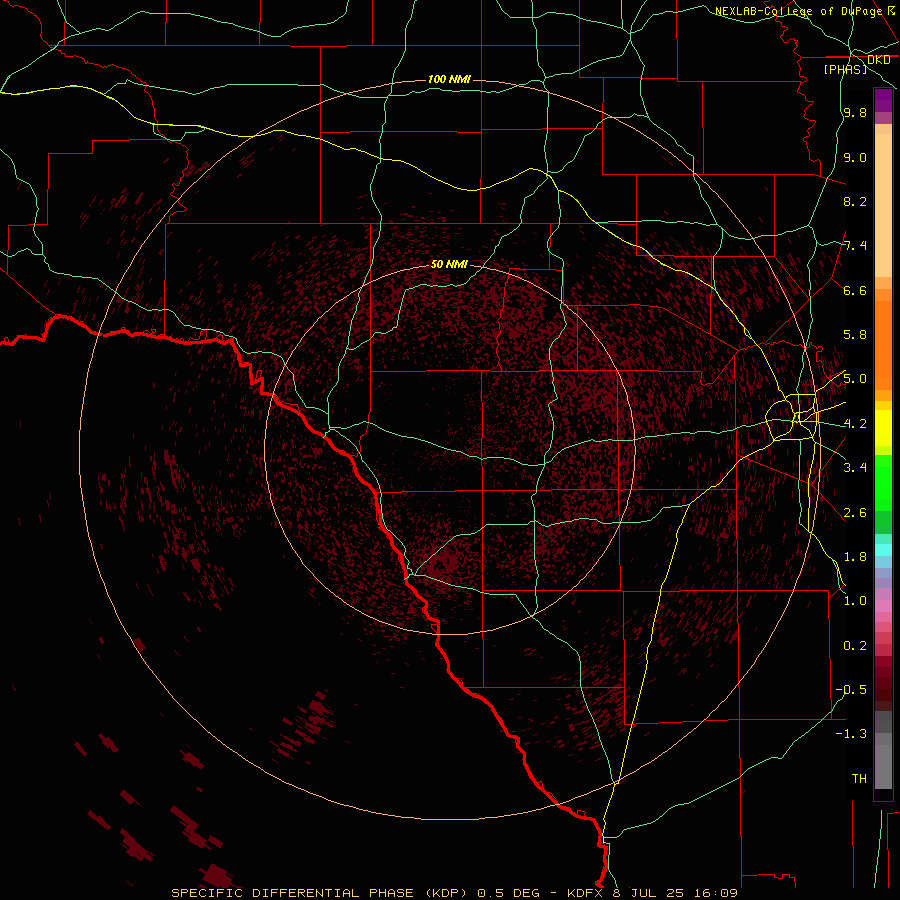Pick the bright green segment of the color bar
This screenshot has height=900, width=900.
(x=883, y=483)
